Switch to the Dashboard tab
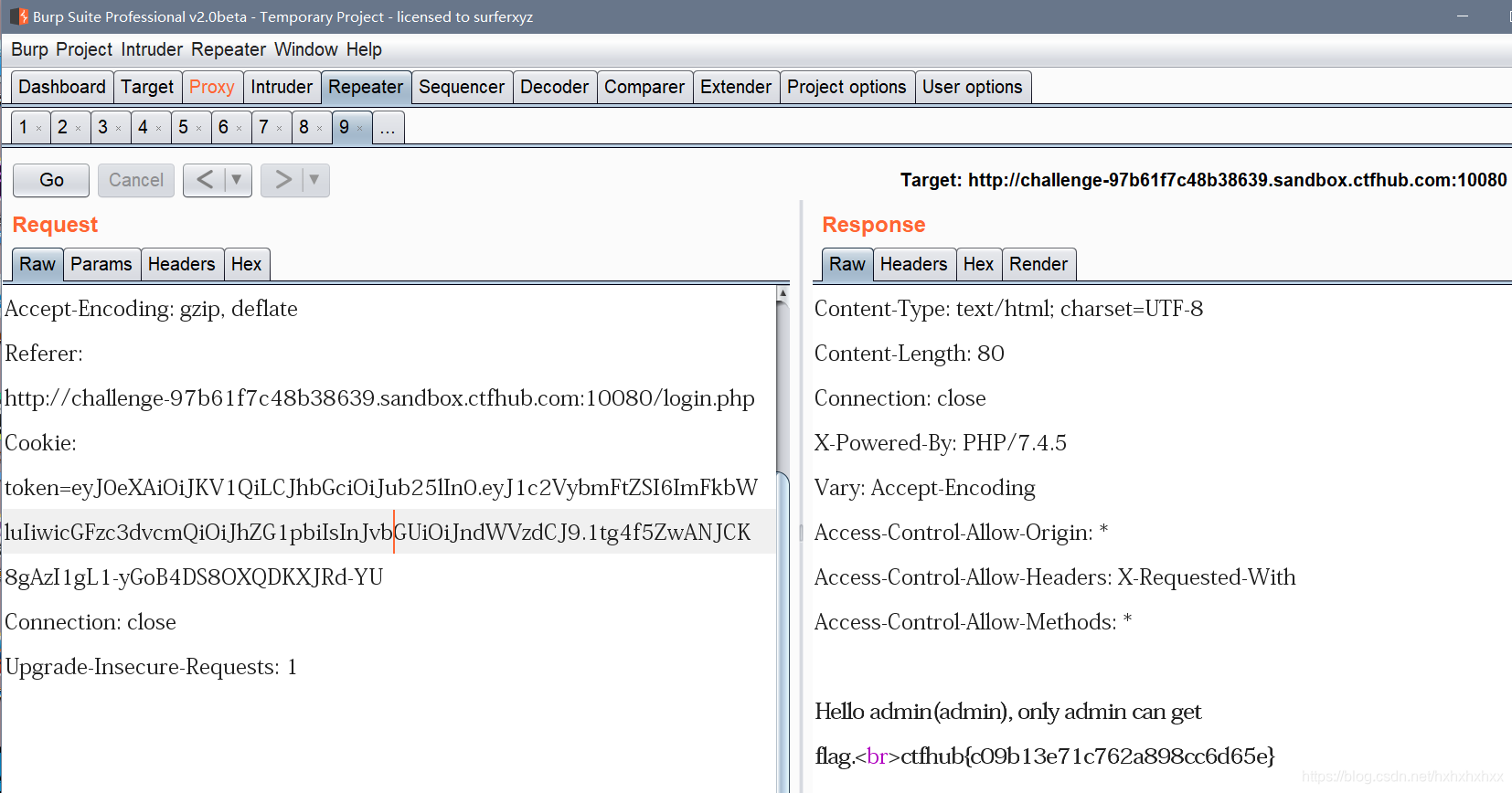1512x793 pixels. (62, 87)
